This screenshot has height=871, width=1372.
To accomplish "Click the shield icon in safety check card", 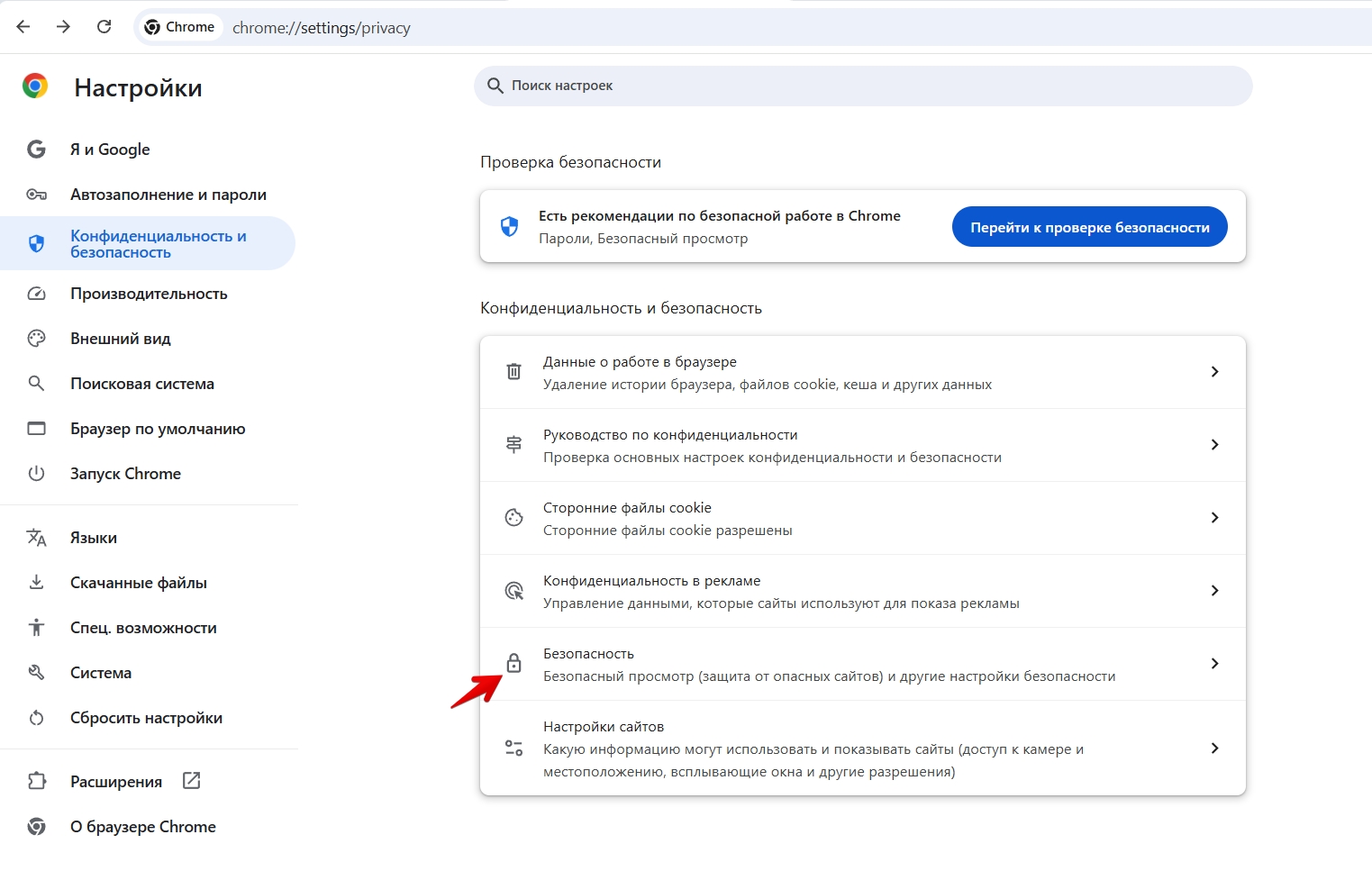I will [509, 226].
